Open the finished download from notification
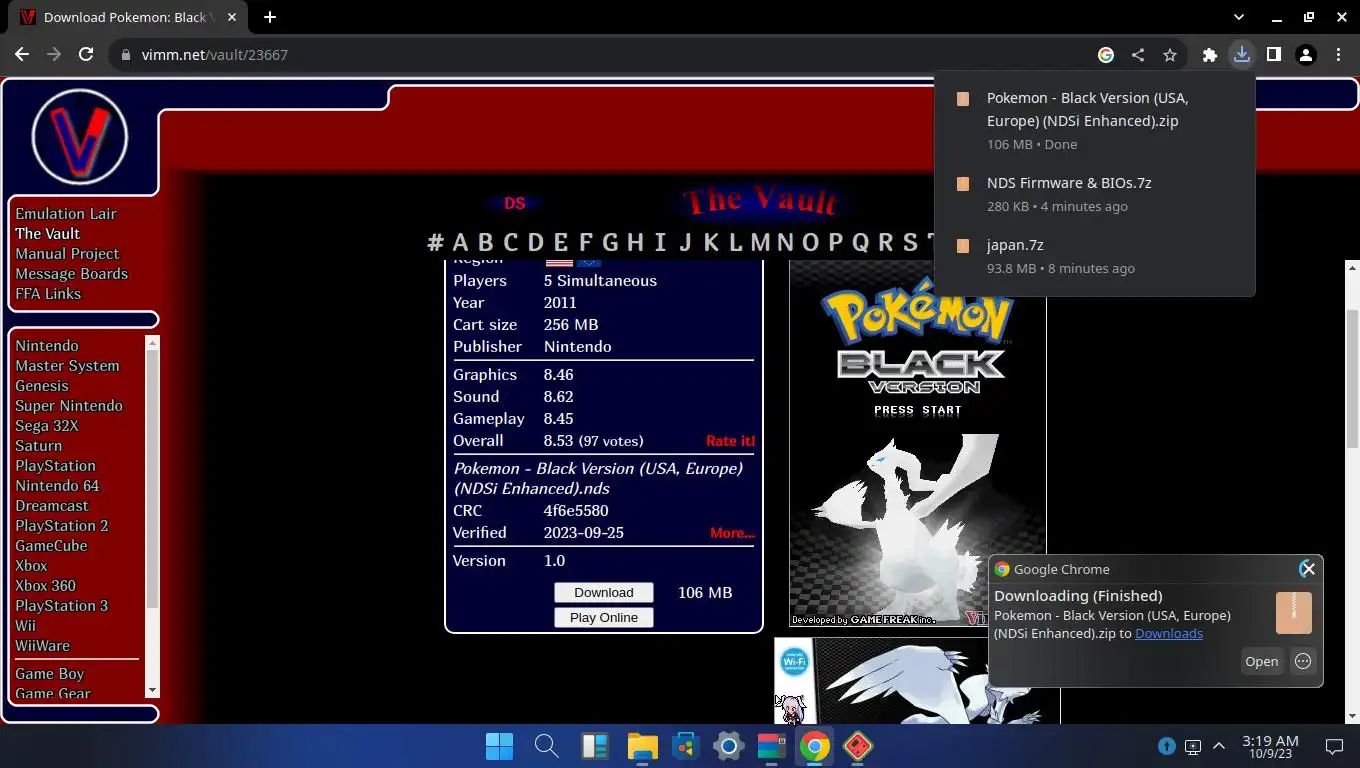1360x768 pixels. pos(1261,661)
